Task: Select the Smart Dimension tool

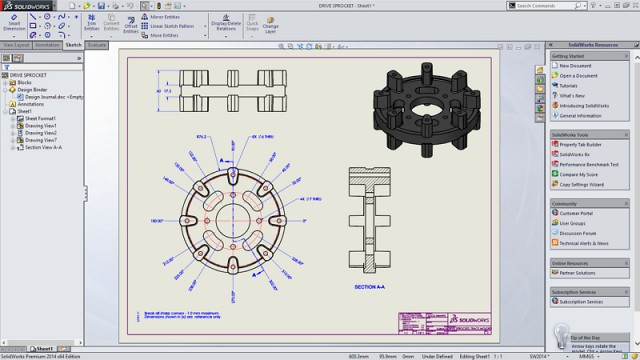Action: coord(14,23)
